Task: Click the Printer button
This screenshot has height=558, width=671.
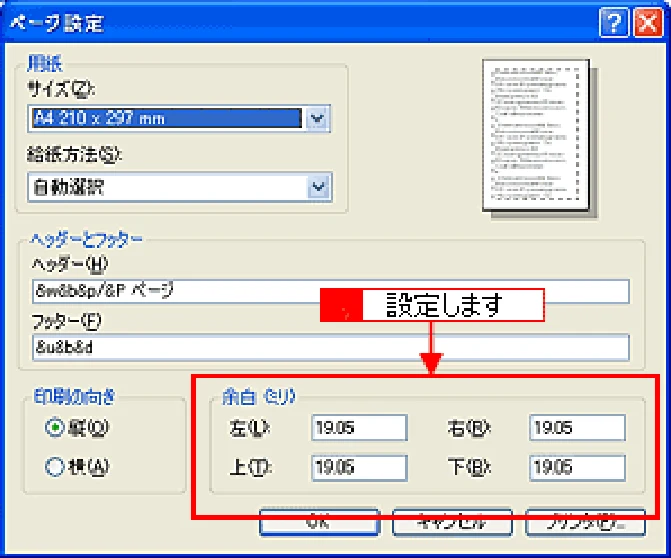Action: 585,522
